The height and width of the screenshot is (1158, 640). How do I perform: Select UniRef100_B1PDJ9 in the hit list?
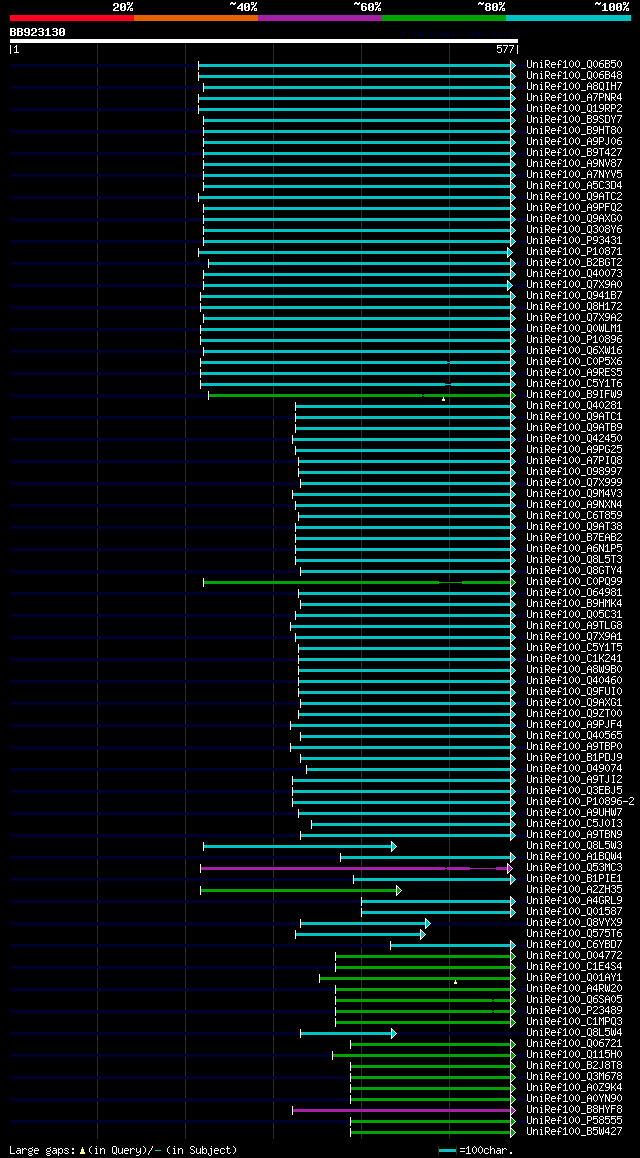[x=574, y=758]
